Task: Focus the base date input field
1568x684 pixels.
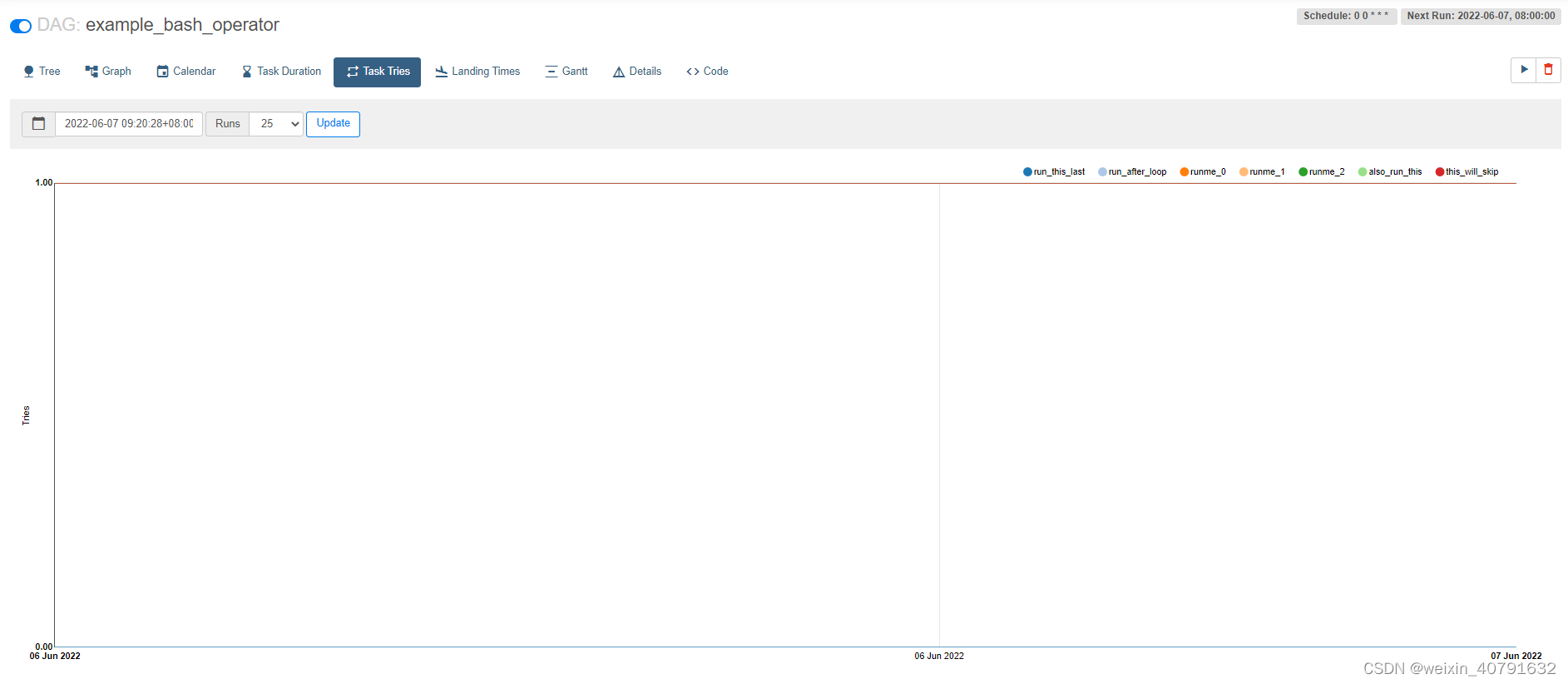Action: pos(129,124)
